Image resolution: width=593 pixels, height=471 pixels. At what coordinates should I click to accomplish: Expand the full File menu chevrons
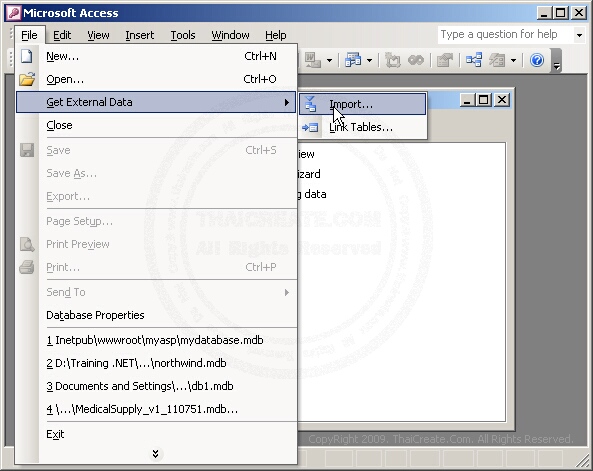[155, 454]
